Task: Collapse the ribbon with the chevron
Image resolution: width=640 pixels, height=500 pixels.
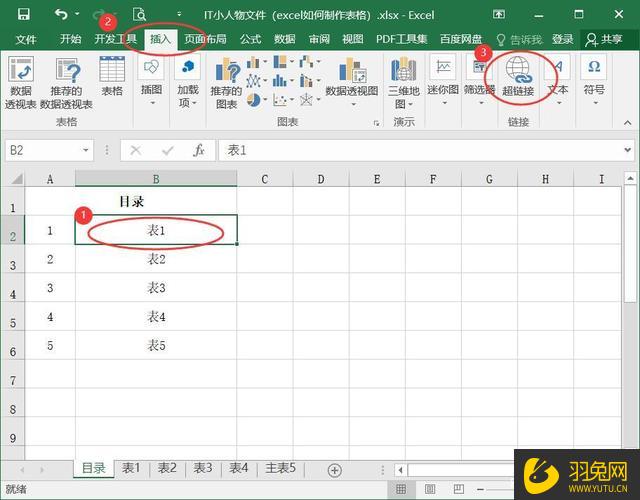Action: click(627, 123)
